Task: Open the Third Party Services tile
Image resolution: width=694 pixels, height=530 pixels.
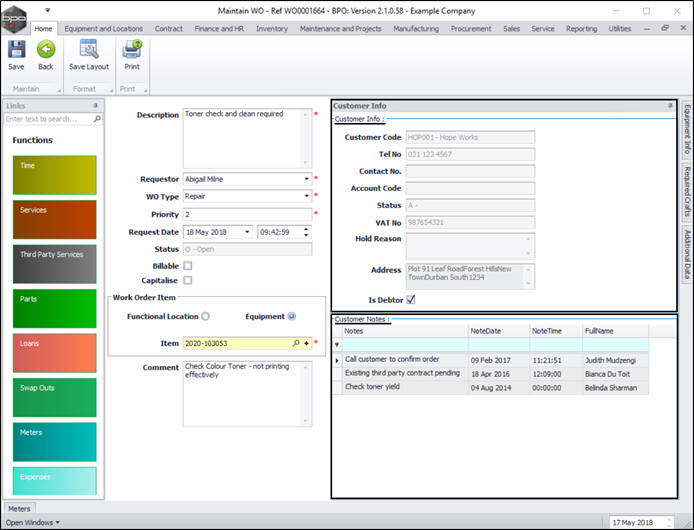Action: pyautogui.click(x=54, y=264)
